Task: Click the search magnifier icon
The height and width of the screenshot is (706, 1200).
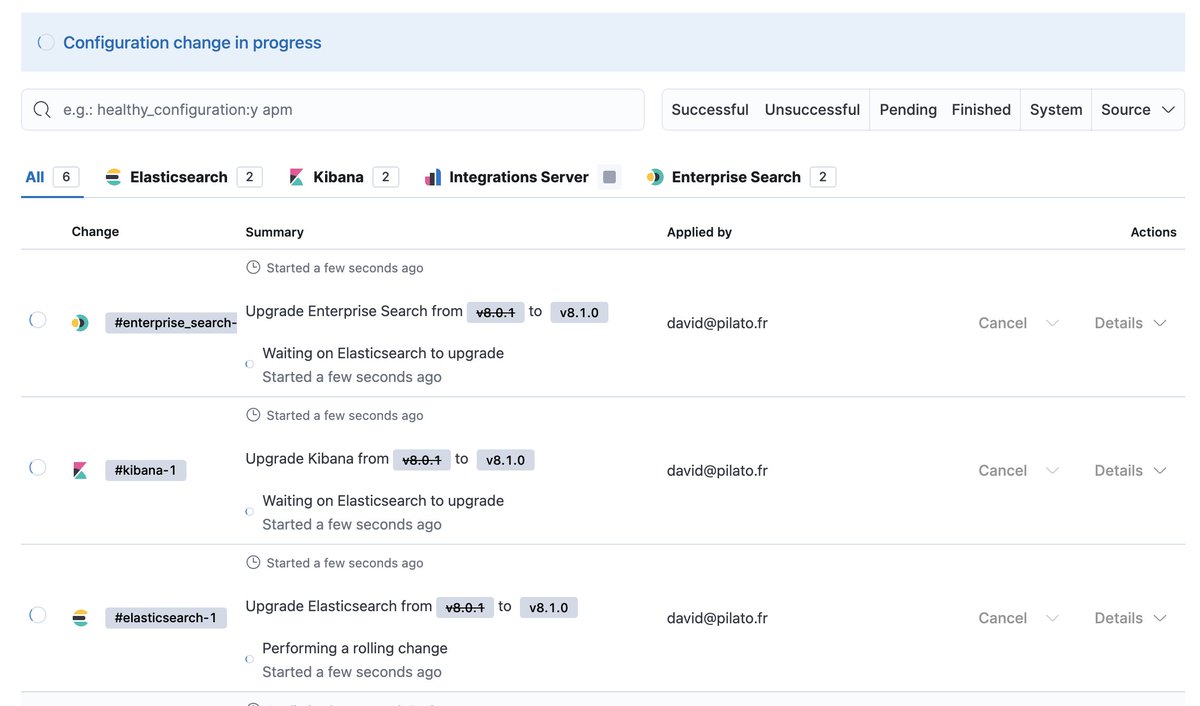Action: [42, 110]
